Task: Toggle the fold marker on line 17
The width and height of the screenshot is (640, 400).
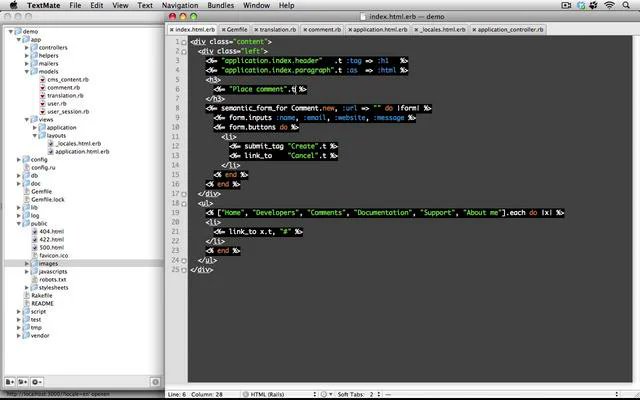Action: (x=184, y=194)
